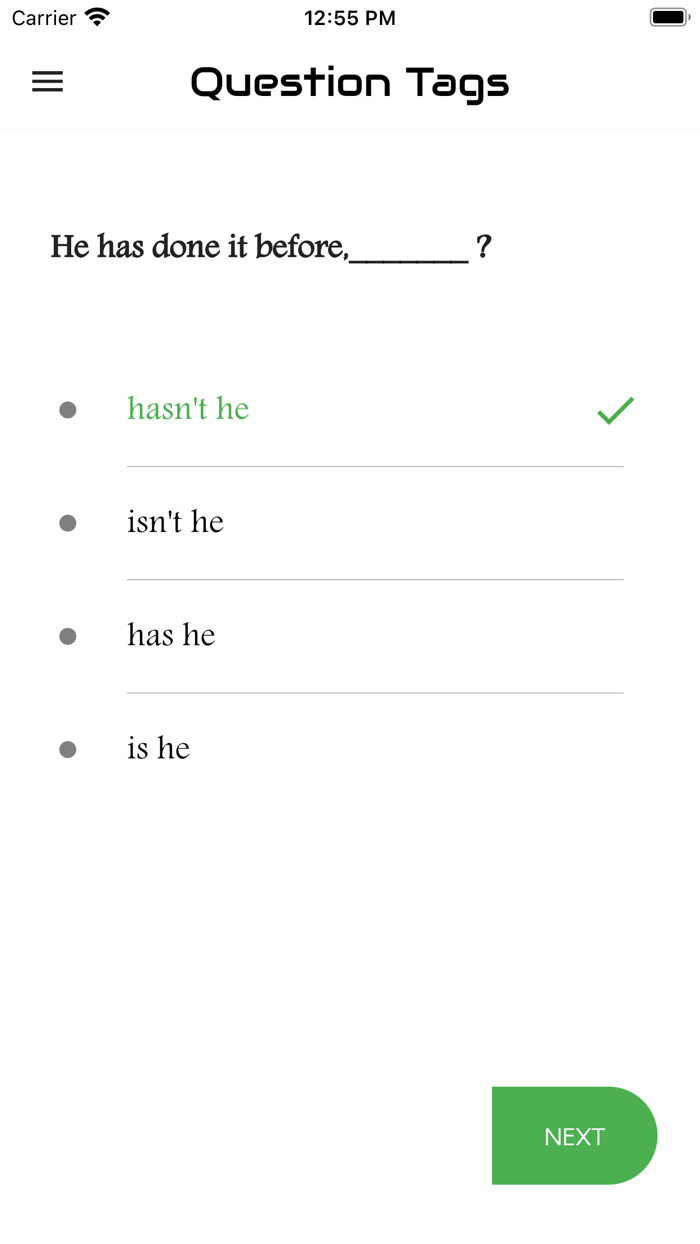Image resolution: width=700 pixels, height=1244 pixels.
Task: Select the "is he" answer option
Action: pos(158,748)
